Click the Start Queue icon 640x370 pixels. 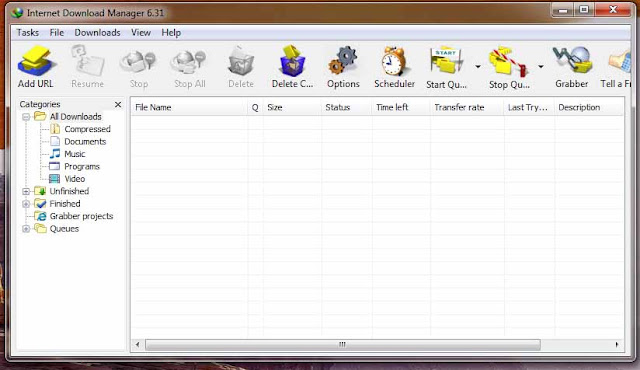[x=446, y=61]
